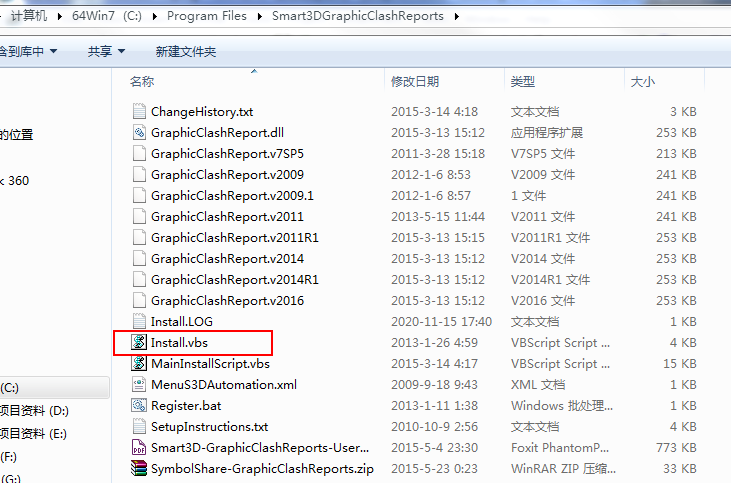Image resolution: width=731 pixels, height=483 pixels.
Task: Select the Smart3D-GraphicClashReports-User PDF icon
Action: pyautogui.click(x=139, y=447)
